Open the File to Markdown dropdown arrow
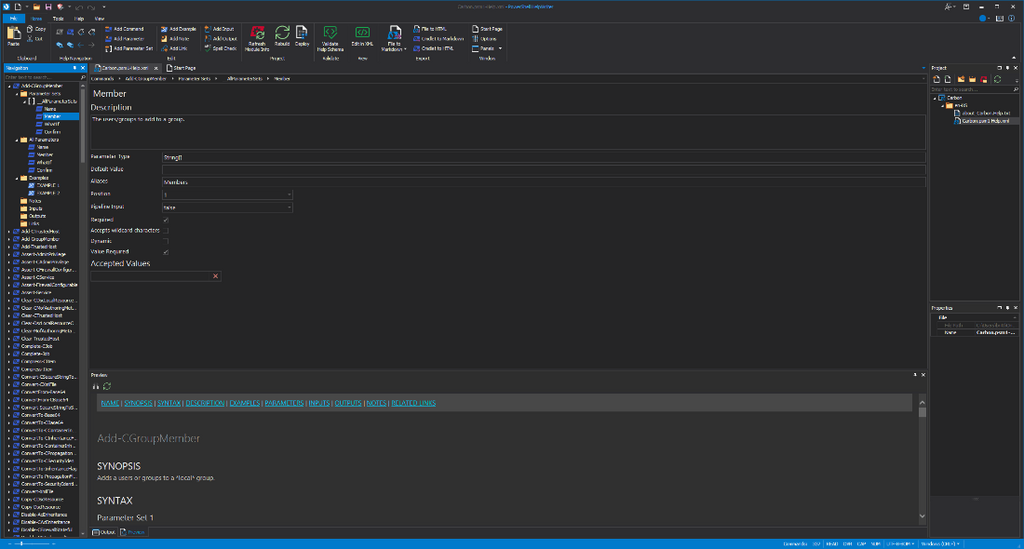Screen dimensions: 1024x549 click(405, 49)
